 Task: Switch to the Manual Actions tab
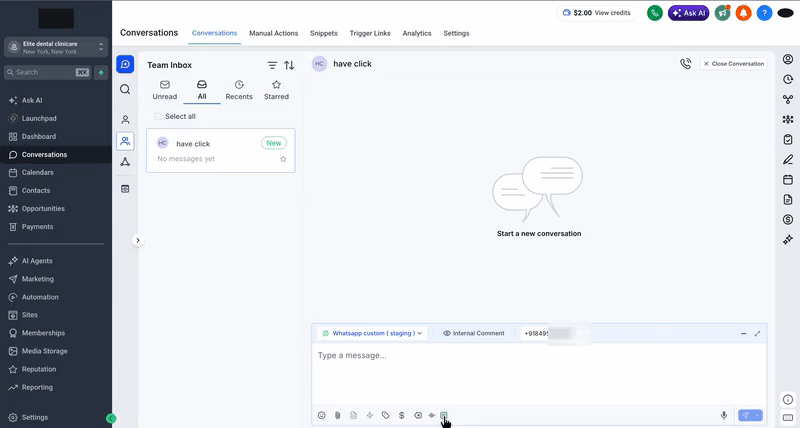pyautogui.click(x=273, y=33)
